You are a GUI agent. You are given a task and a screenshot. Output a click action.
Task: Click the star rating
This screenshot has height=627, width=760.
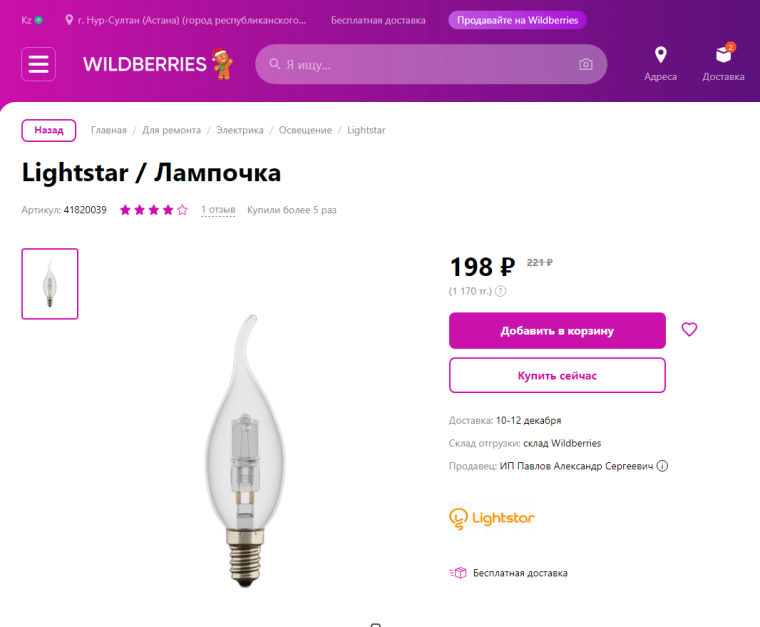(153, 210)
